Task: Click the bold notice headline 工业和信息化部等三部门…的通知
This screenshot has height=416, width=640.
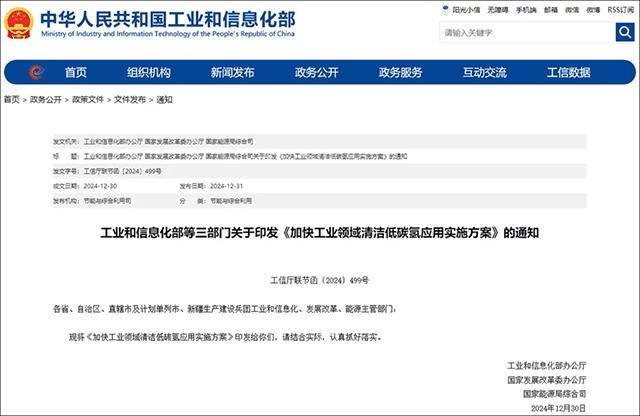Action: coord(320,233)
